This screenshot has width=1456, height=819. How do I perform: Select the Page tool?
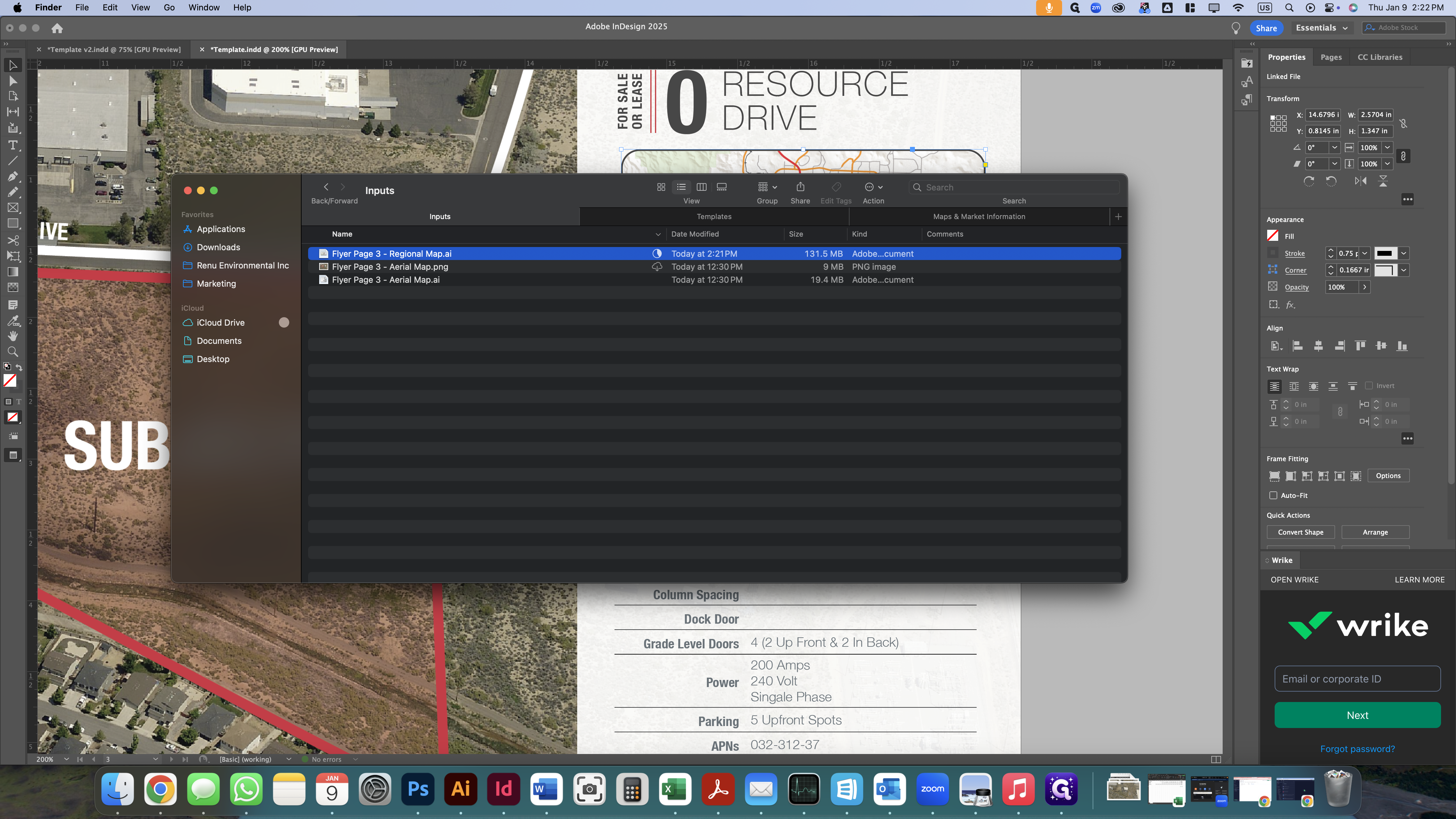coord(13,96)
